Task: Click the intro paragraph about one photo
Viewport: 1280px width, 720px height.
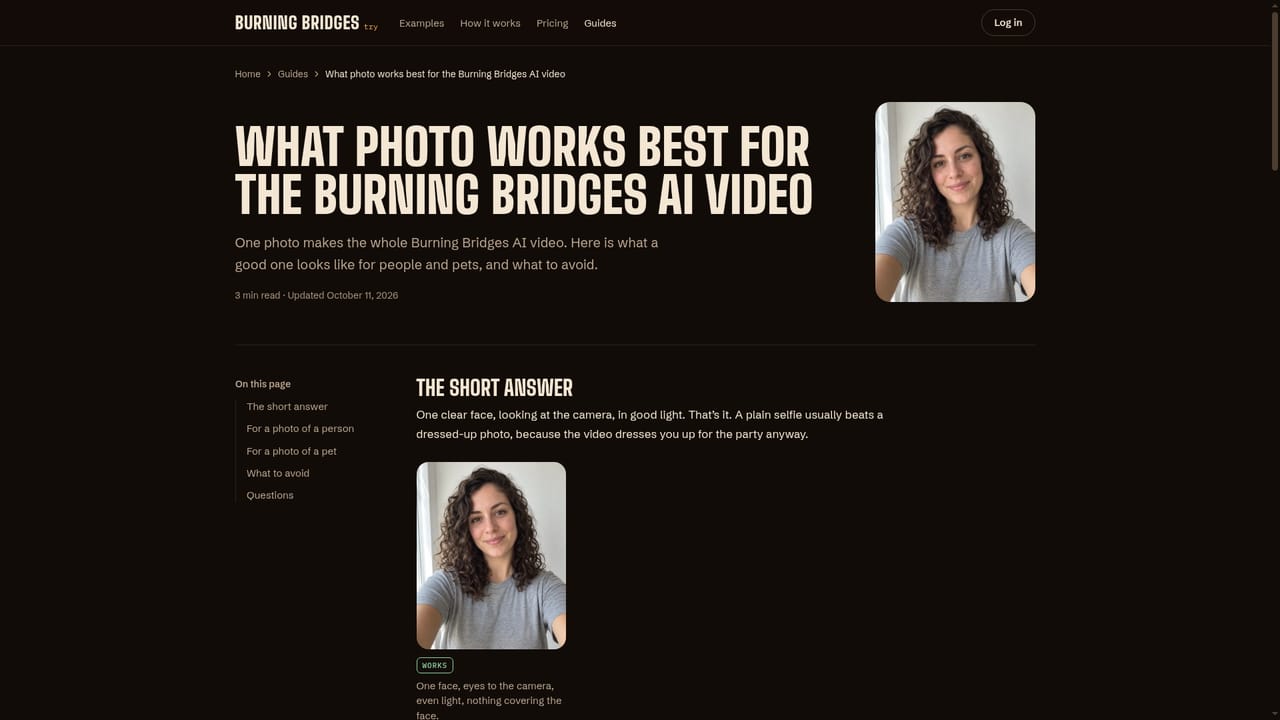Action: (x=446, y=254)
